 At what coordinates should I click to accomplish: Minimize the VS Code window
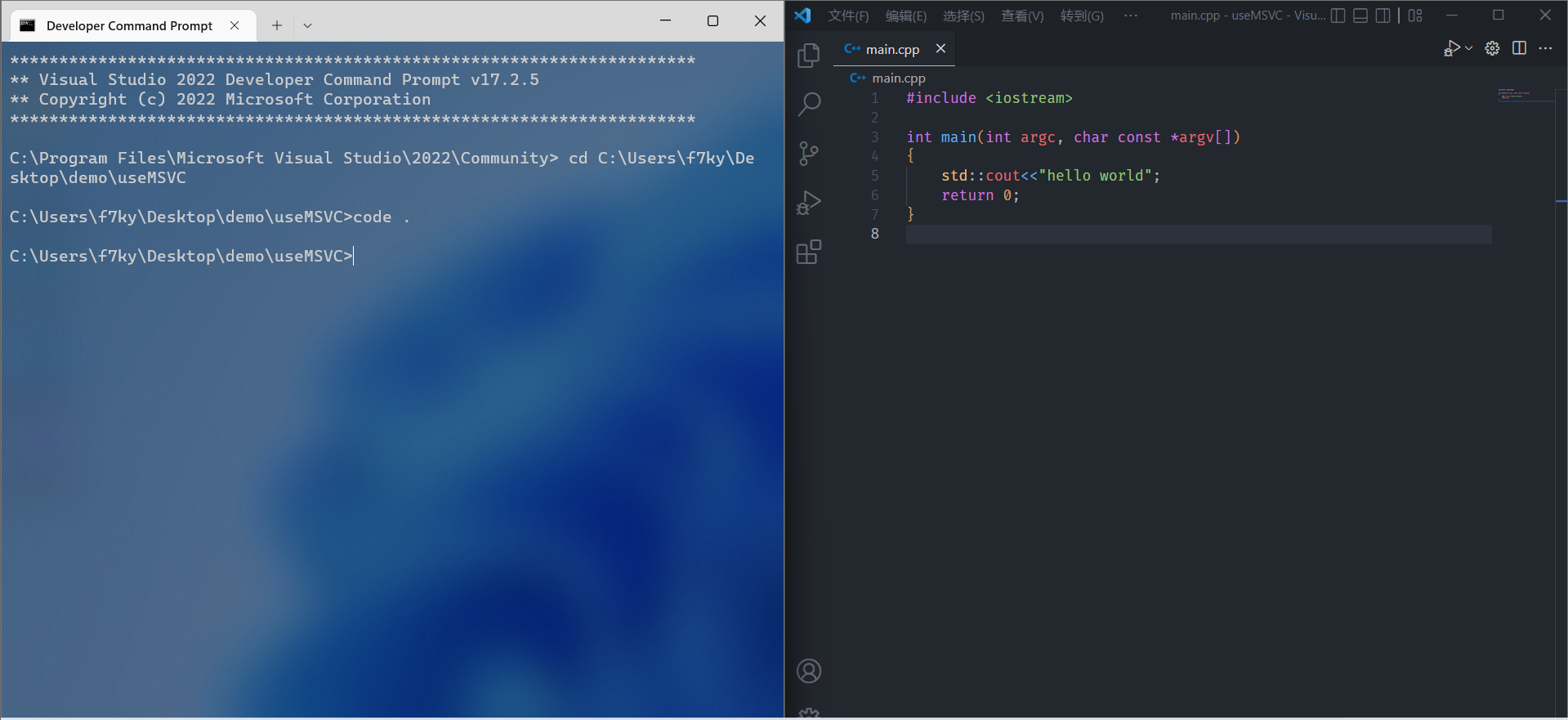1452,16
